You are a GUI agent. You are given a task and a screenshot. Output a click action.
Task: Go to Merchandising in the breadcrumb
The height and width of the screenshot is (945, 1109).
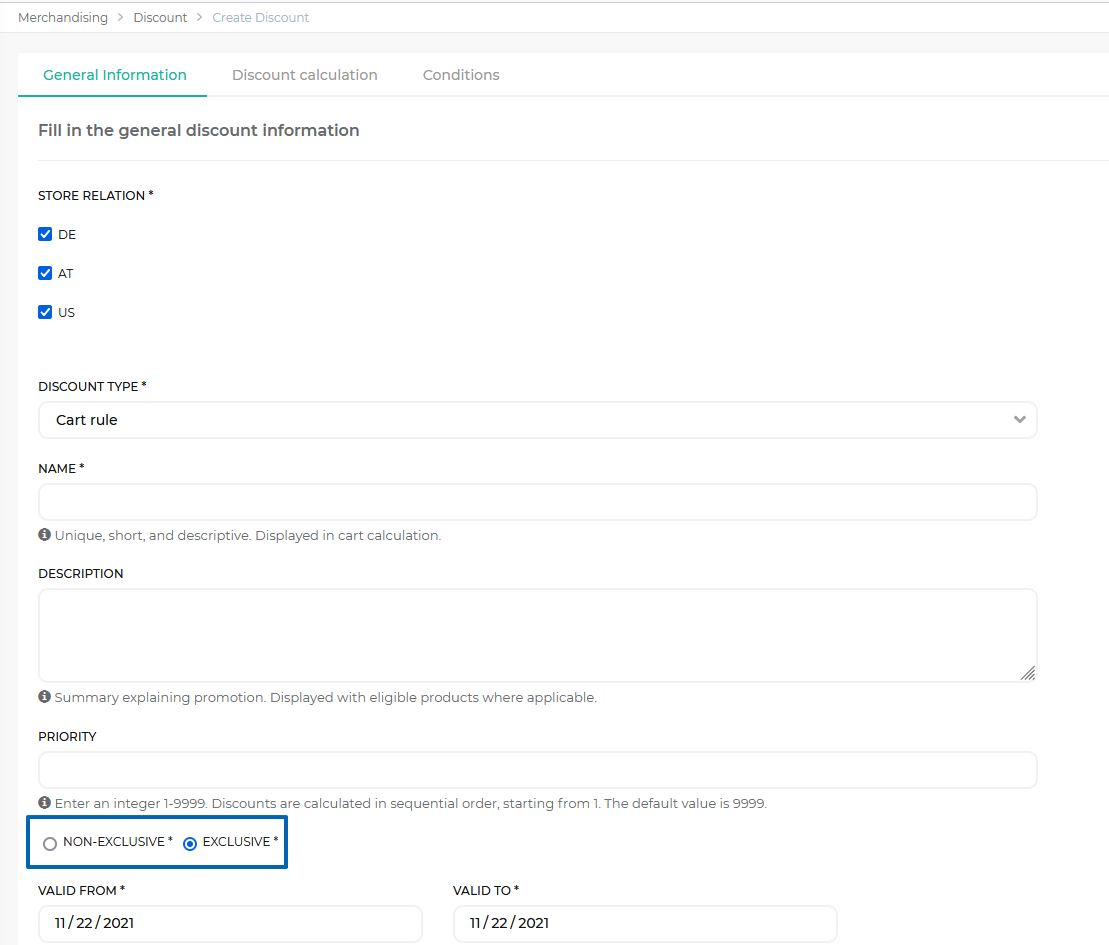click(63, 18)
